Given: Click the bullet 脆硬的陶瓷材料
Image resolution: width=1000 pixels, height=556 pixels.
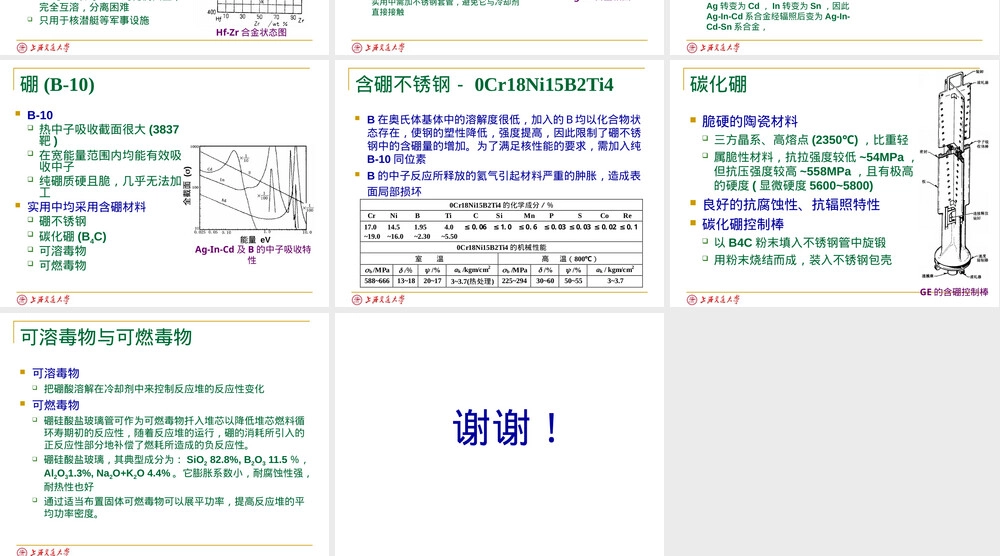Looking at the screenshot, I should click(749, 121).
